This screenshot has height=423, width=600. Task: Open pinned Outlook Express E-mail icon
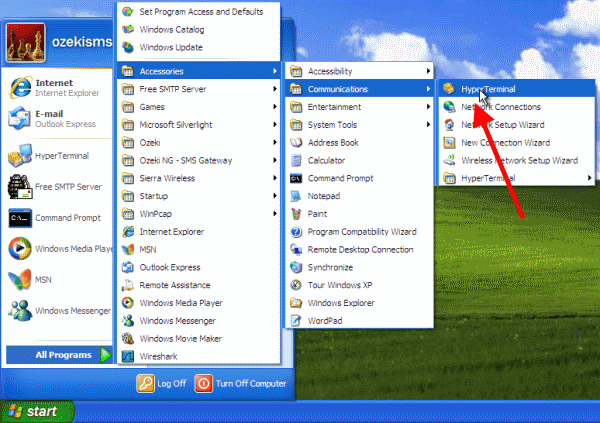click(x=20, y=119)
